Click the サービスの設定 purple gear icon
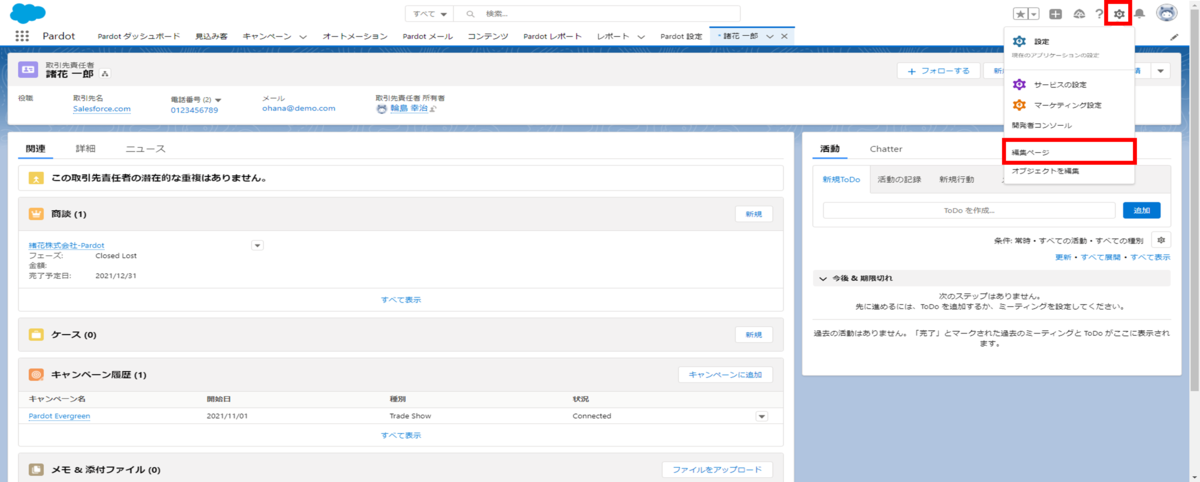Viewport: 1200px width, 482px height. pos(1019,85)
